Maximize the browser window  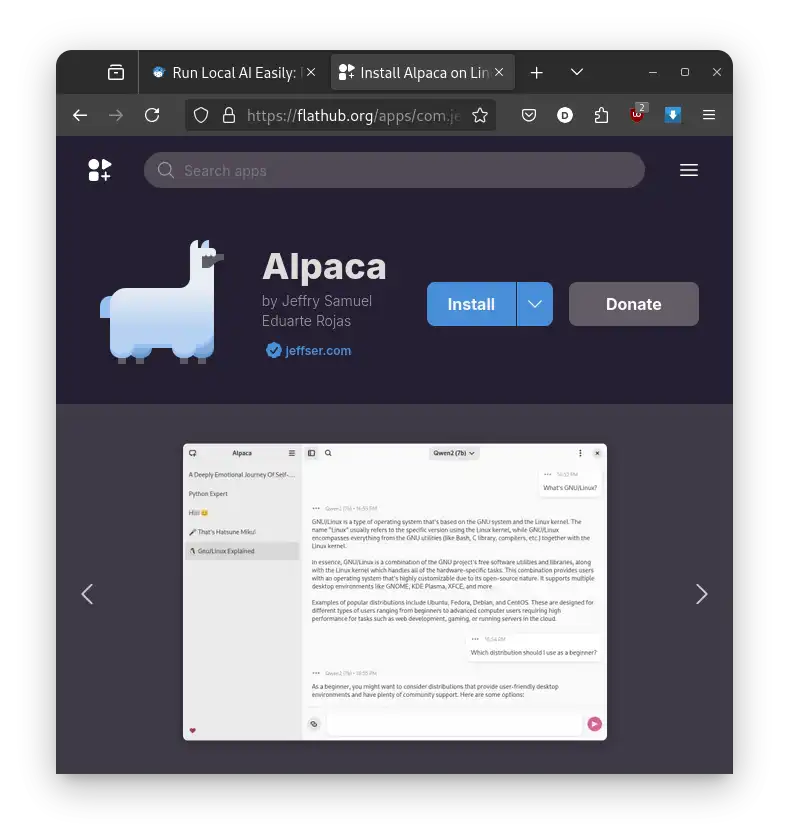click(684, 72)
